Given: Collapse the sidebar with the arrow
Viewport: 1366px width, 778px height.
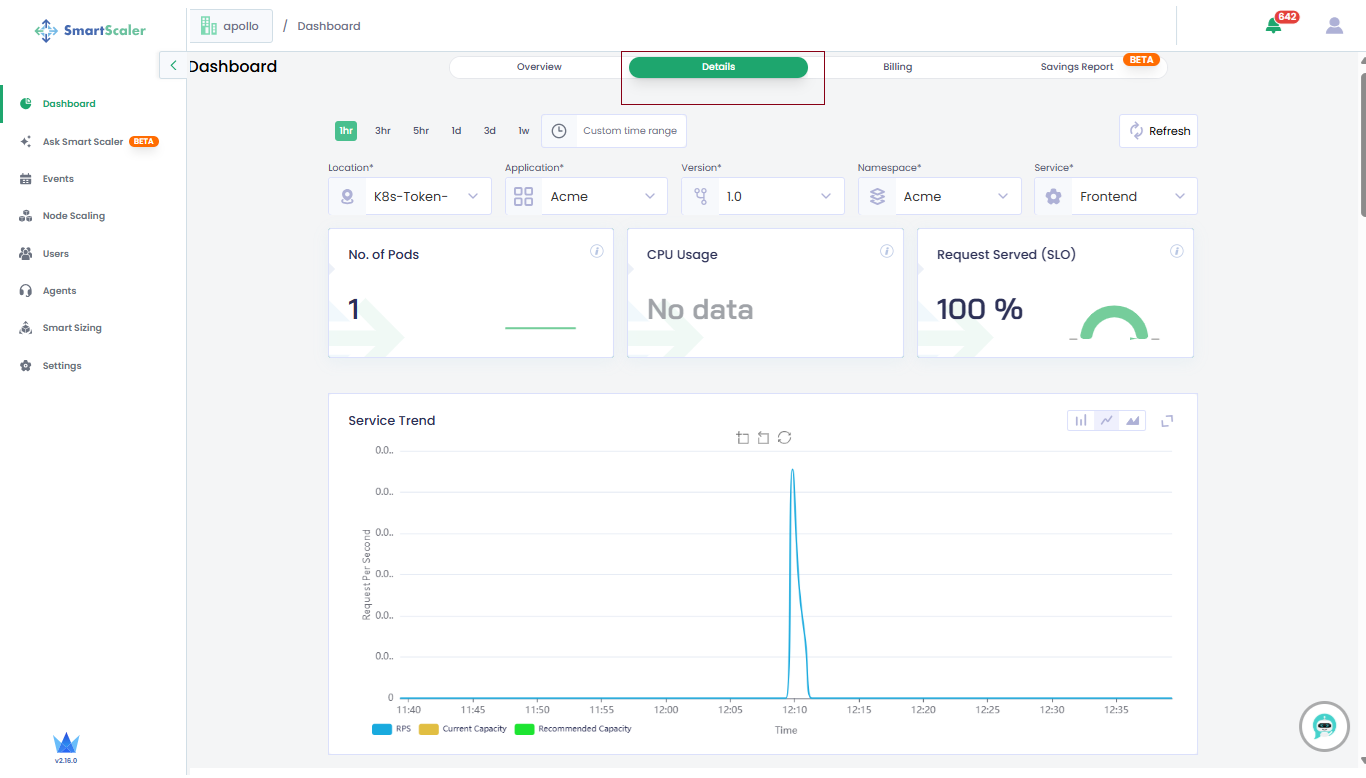Looking at the screenshot, I should pyautogui.click(x=173, y=65).
